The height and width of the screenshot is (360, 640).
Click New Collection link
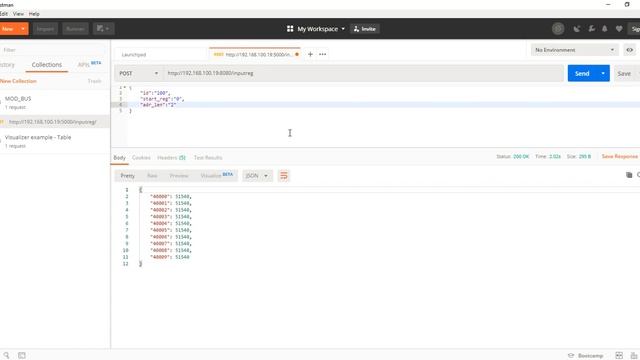[x=18, y=81]
